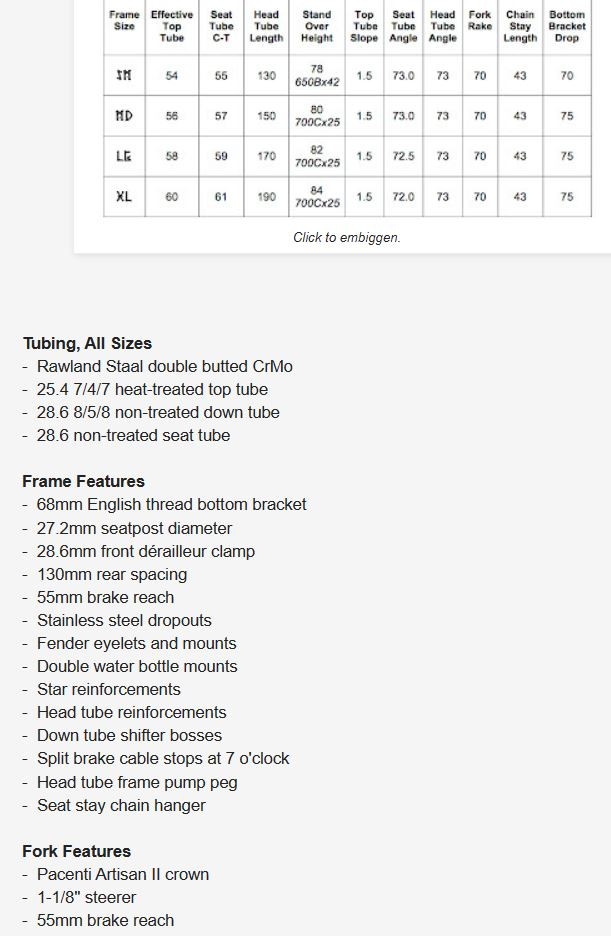Click the 'Fork Features' heading
The height and width of the screenshot is (936, 611).
[x=76, y=851]
